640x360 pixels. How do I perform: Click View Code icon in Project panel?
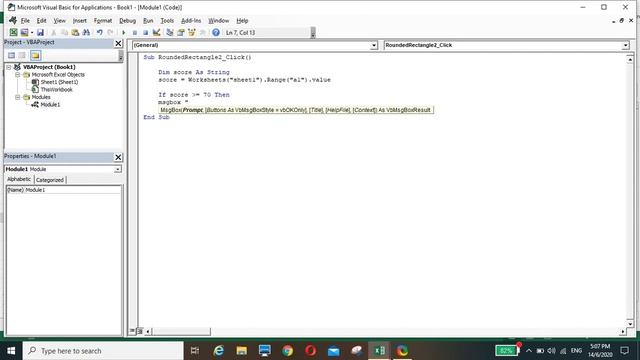[x=11, y=55]
